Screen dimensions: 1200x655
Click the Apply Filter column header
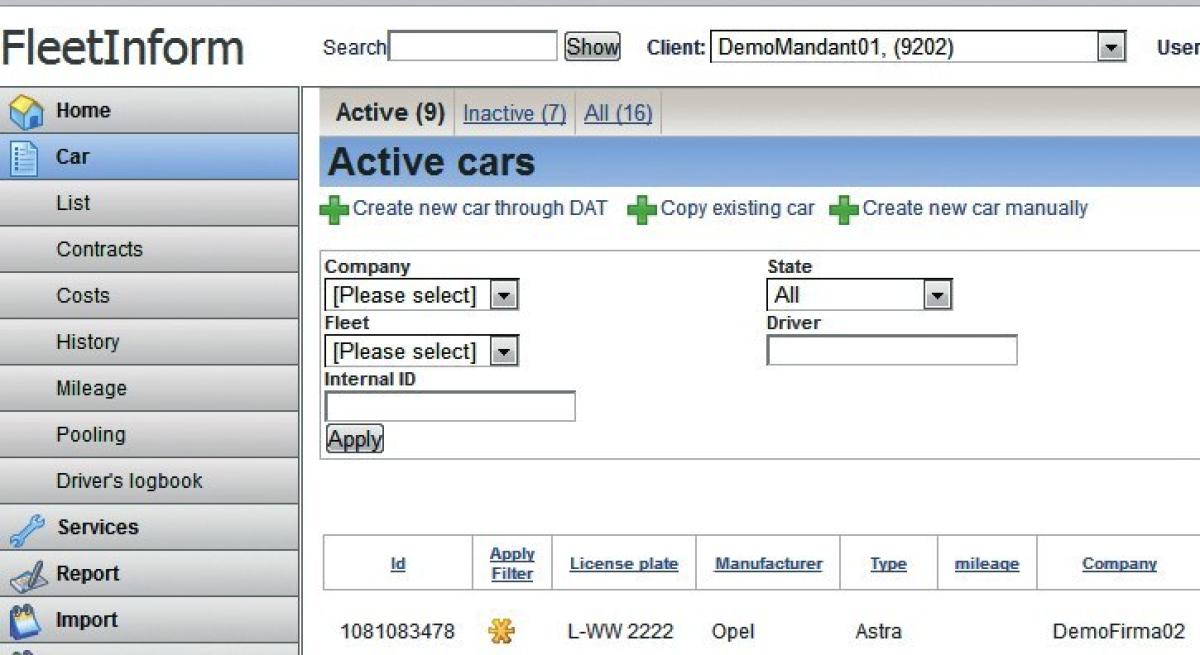coord(512,564)
